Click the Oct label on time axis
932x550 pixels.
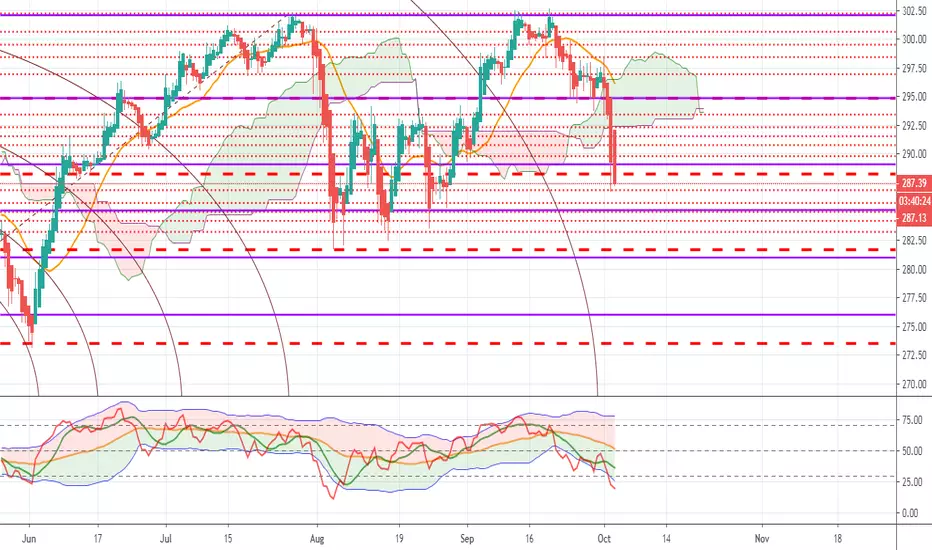pos(604,539)
